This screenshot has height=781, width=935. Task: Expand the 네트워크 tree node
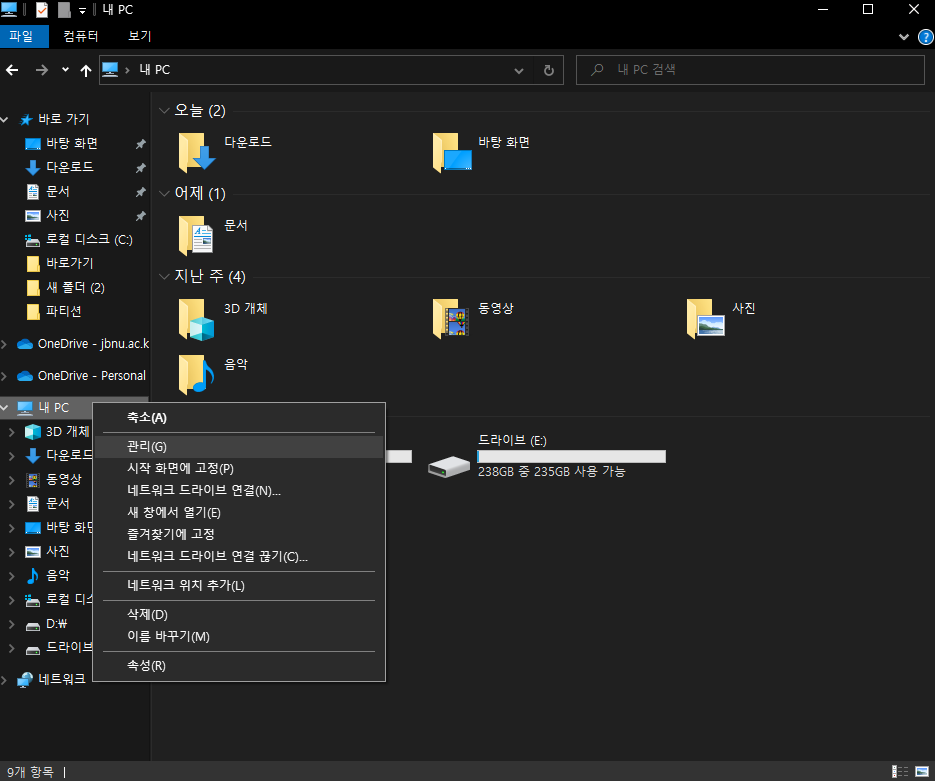[4, 680]
